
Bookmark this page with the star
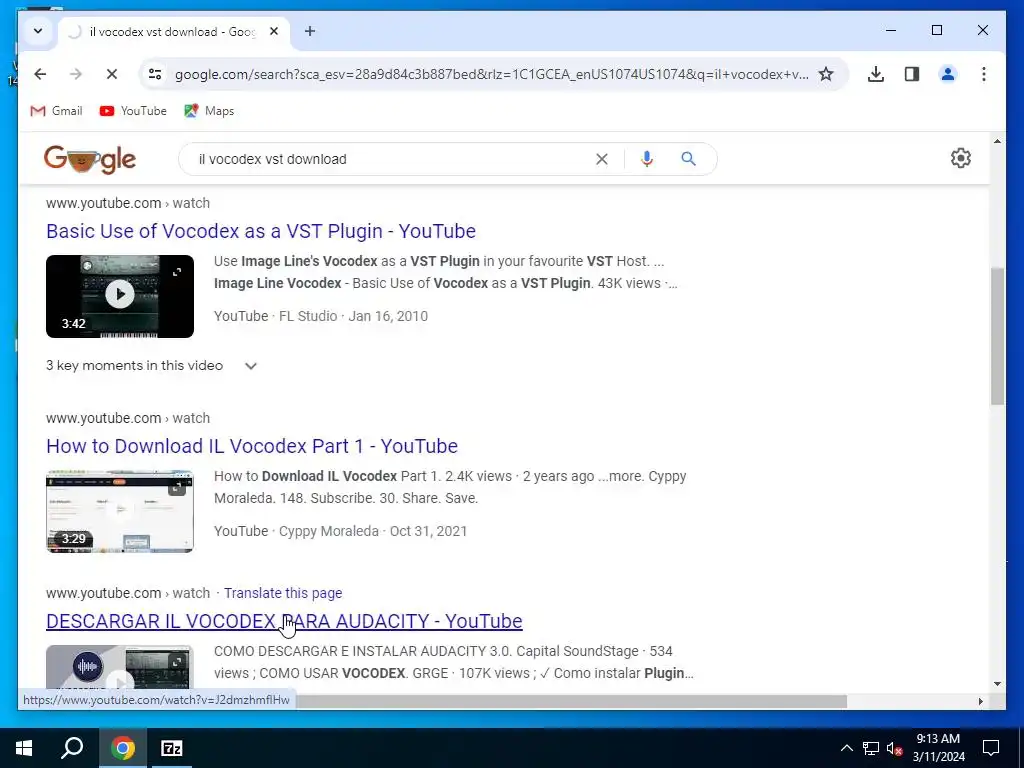(826, 74)
